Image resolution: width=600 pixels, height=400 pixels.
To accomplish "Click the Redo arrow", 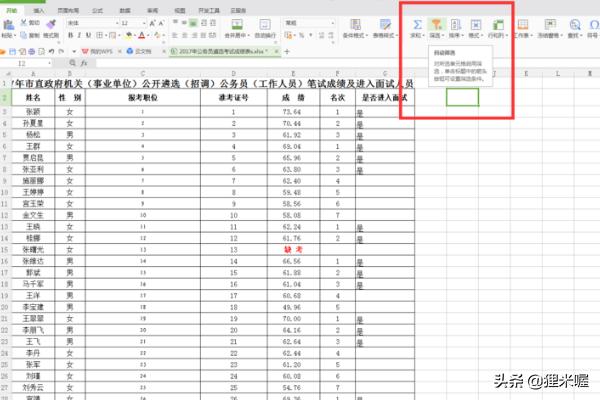I will [61, 51].
